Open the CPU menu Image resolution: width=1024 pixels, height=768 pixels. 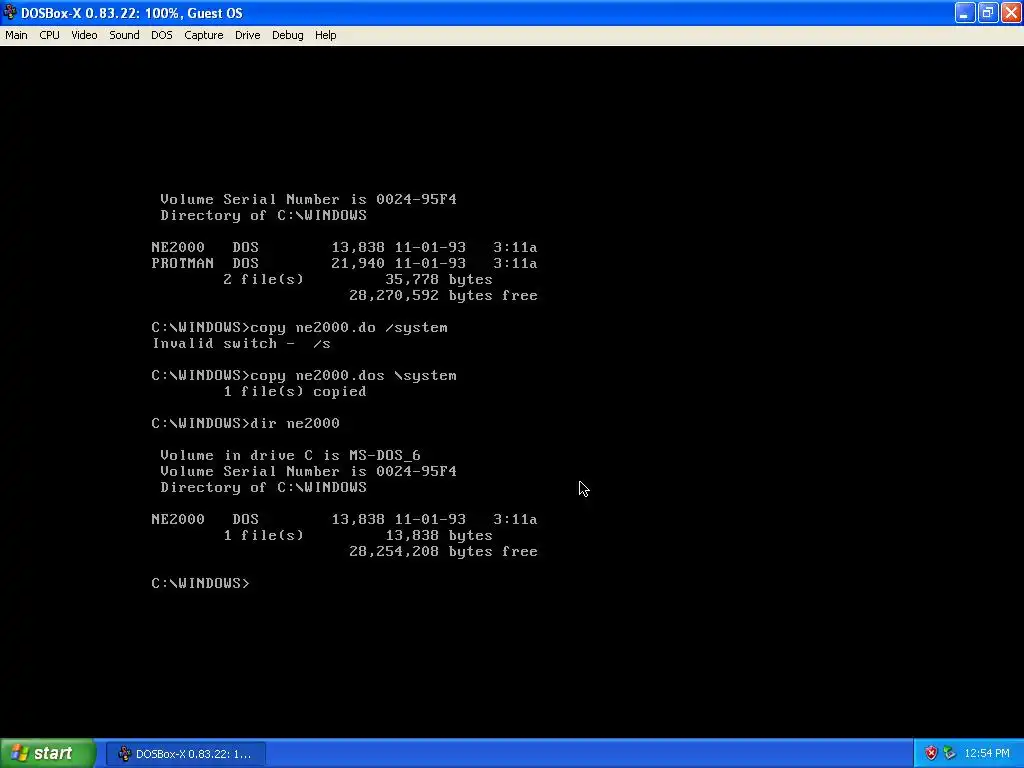point(49,35)
